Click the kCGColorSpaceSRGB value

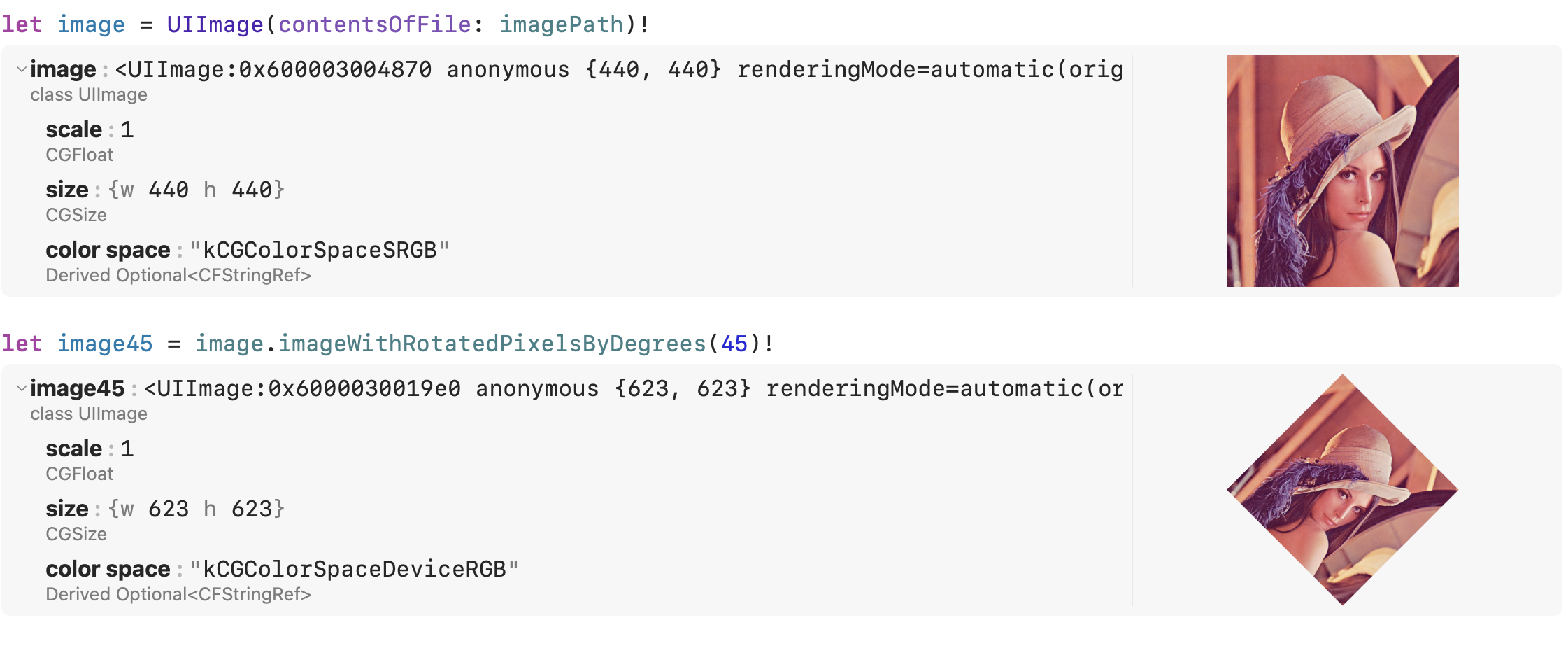pyautogui.click(x=320, y=249)
